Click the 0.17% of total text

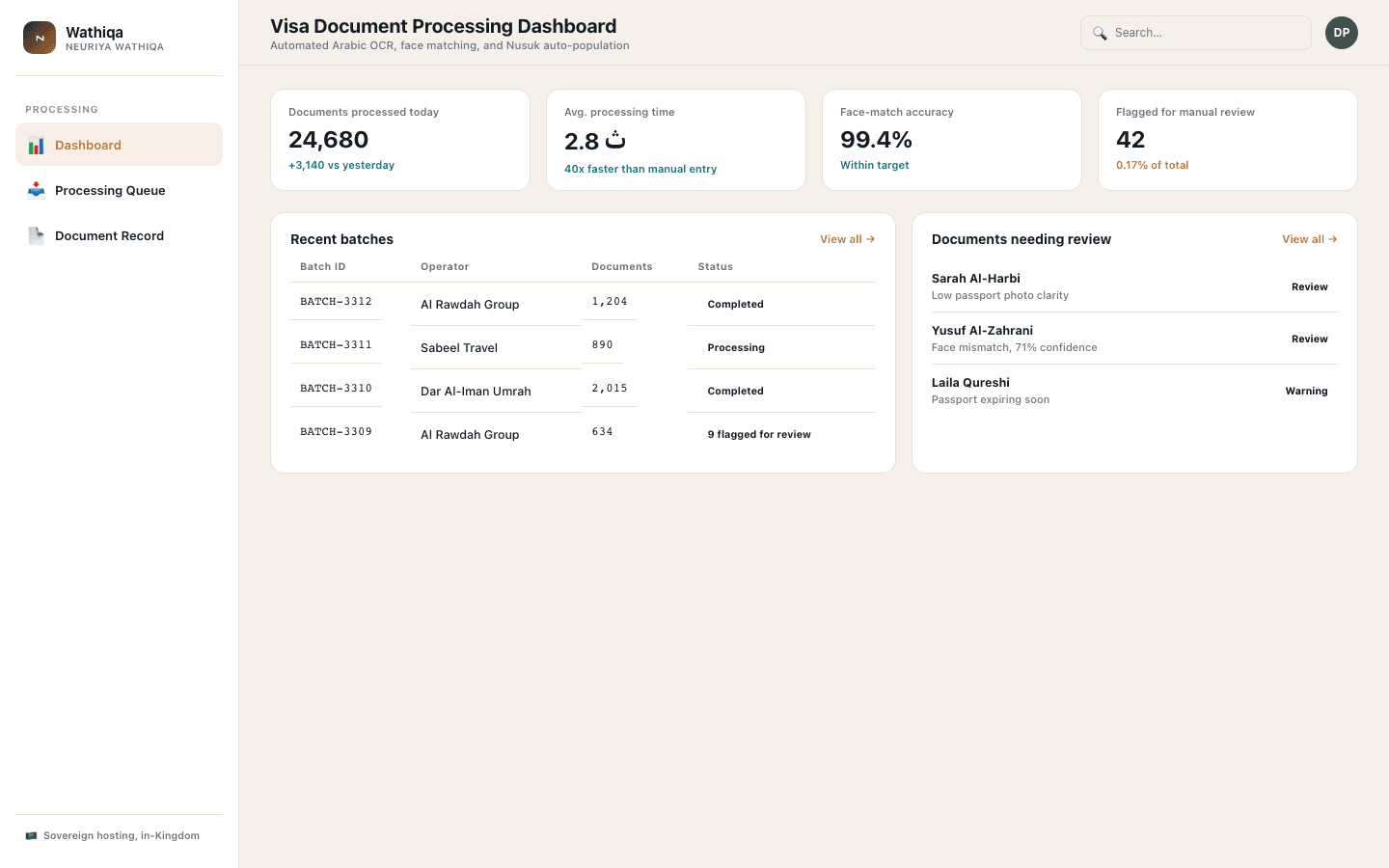(1153, 165)
